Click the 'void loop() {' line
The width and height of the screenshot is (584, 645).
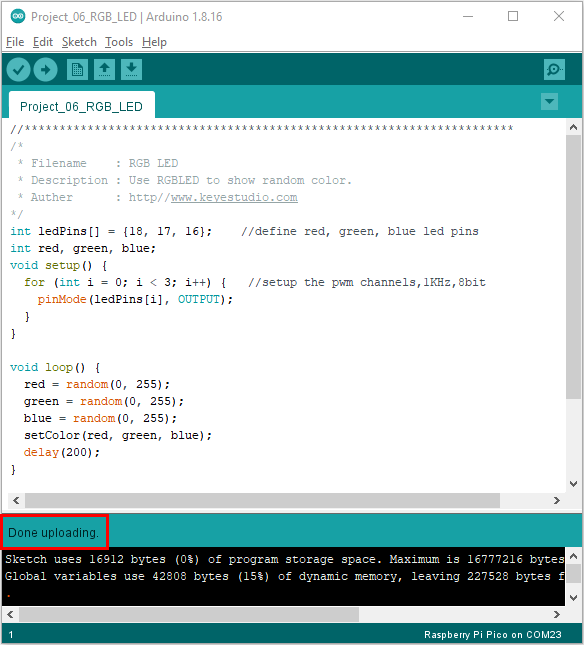(55, 367)
